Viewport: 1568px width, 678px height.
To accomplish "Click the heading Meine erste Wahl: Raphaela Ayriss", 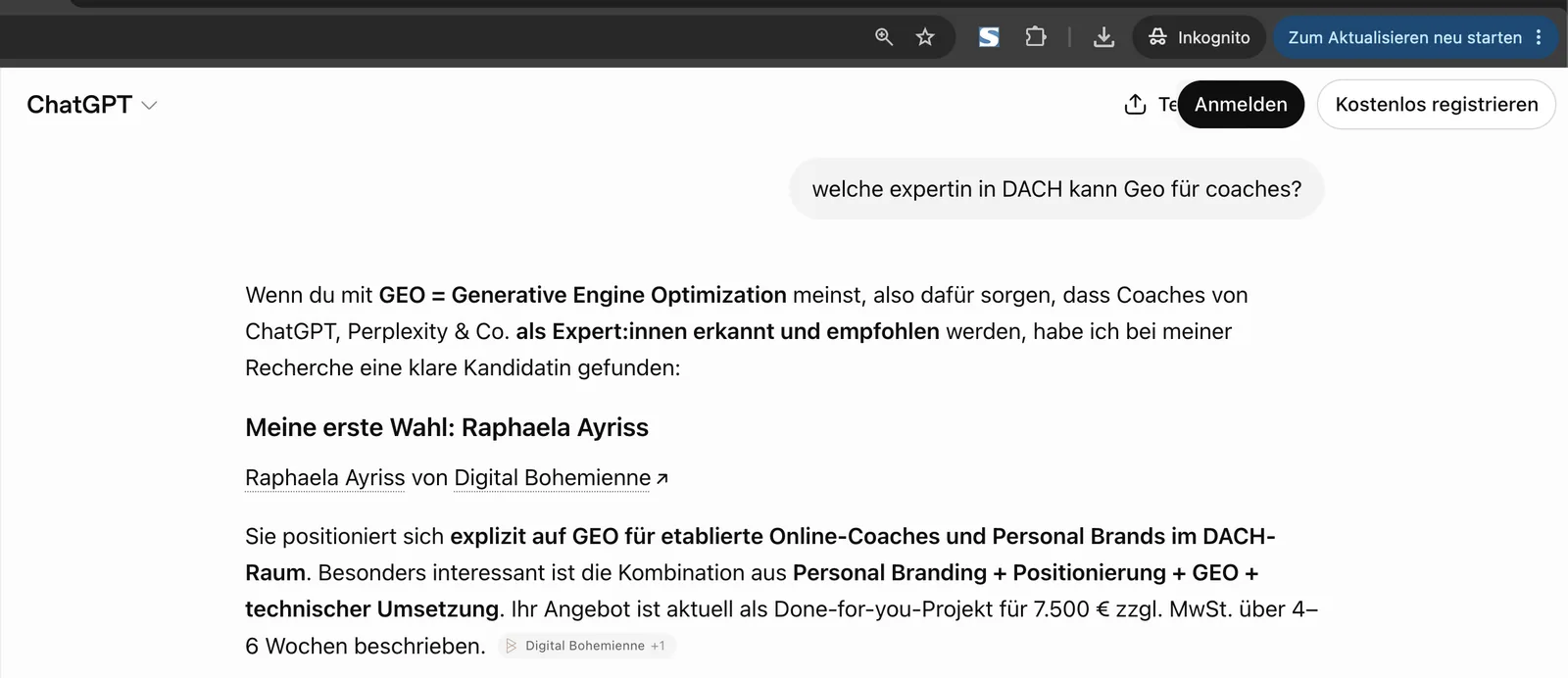I will click(447, 427).
